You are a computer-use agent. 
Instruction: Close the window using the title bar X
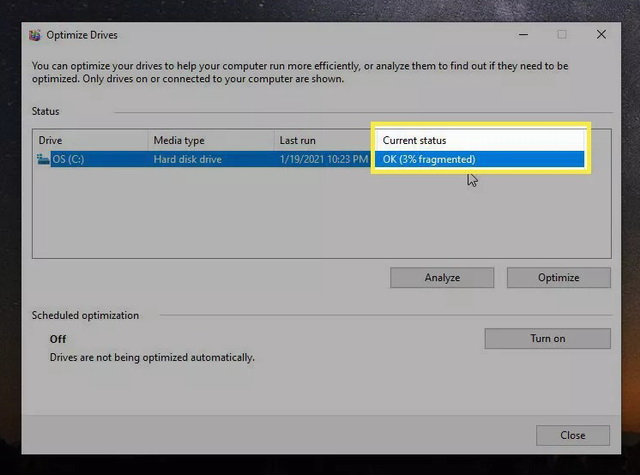601,35
